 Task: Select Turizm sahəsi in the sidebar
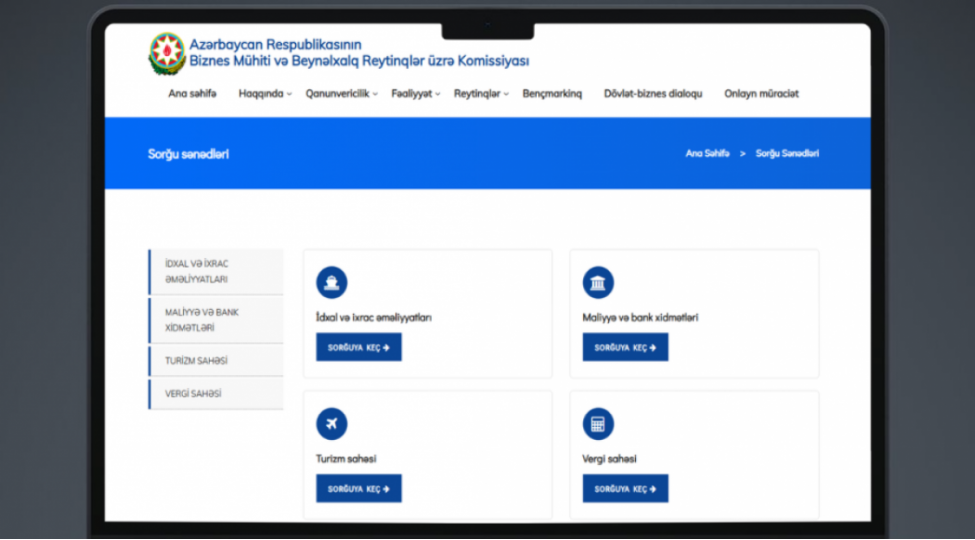click(x=216, y=361)
